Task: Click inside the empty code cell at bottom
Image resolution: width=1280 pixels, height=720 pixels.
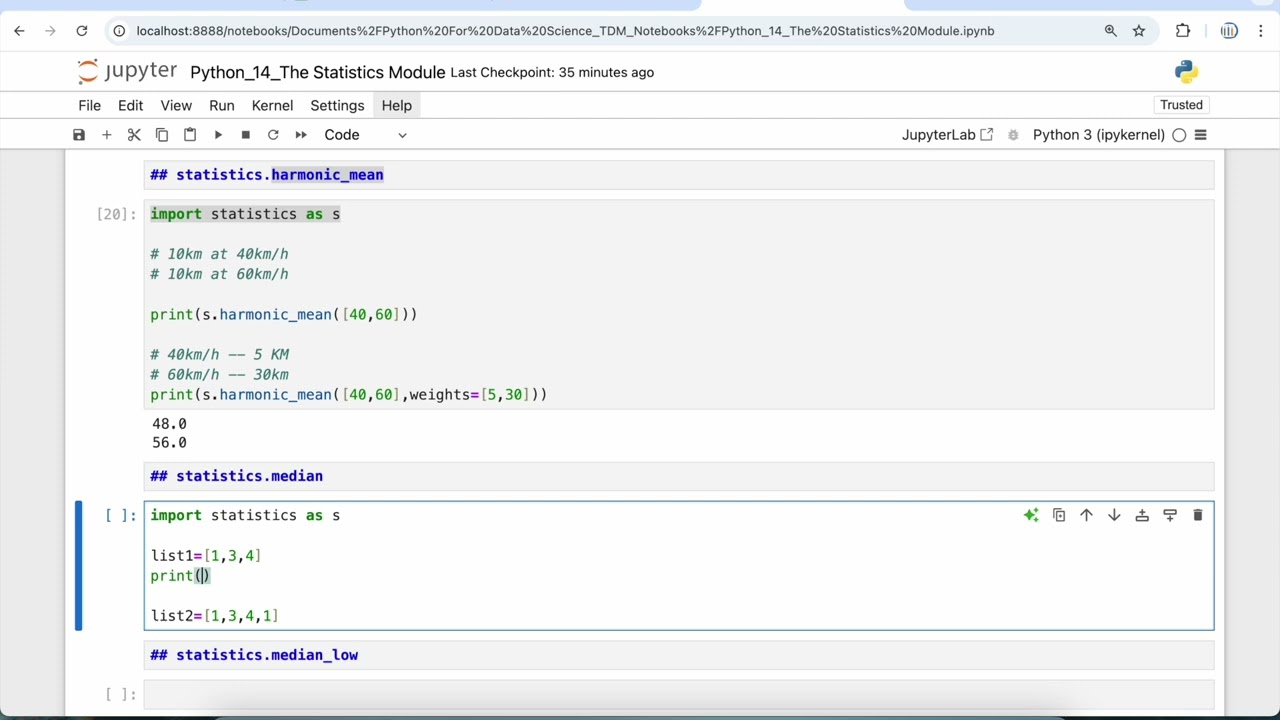Action: (x=679, y=694)
